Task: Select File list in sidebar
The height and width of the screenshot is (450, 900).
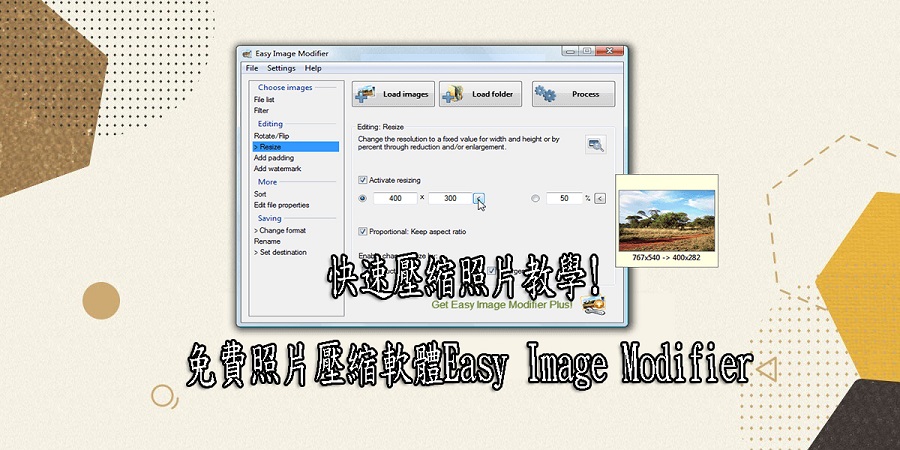Action: click(x=264, y=100)
